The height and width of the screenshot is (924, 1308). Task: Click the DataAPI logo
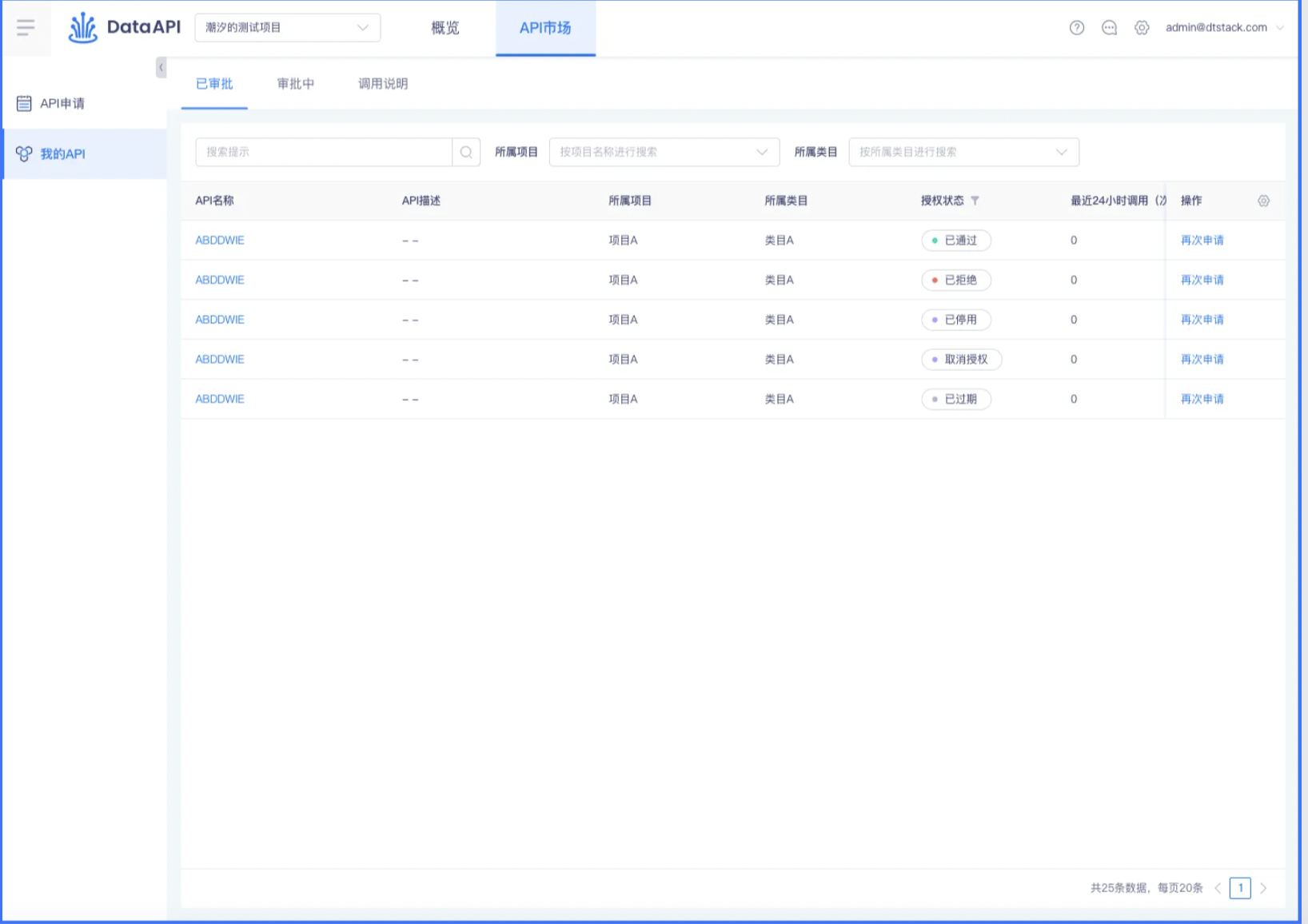point(125,28)
